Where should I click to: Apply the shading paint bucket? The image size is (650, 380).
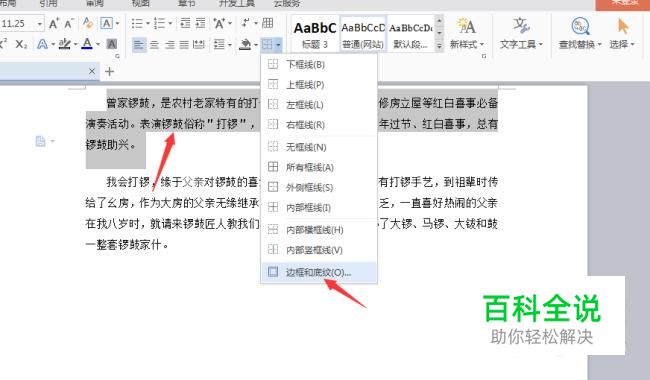[x=245, y=44]
